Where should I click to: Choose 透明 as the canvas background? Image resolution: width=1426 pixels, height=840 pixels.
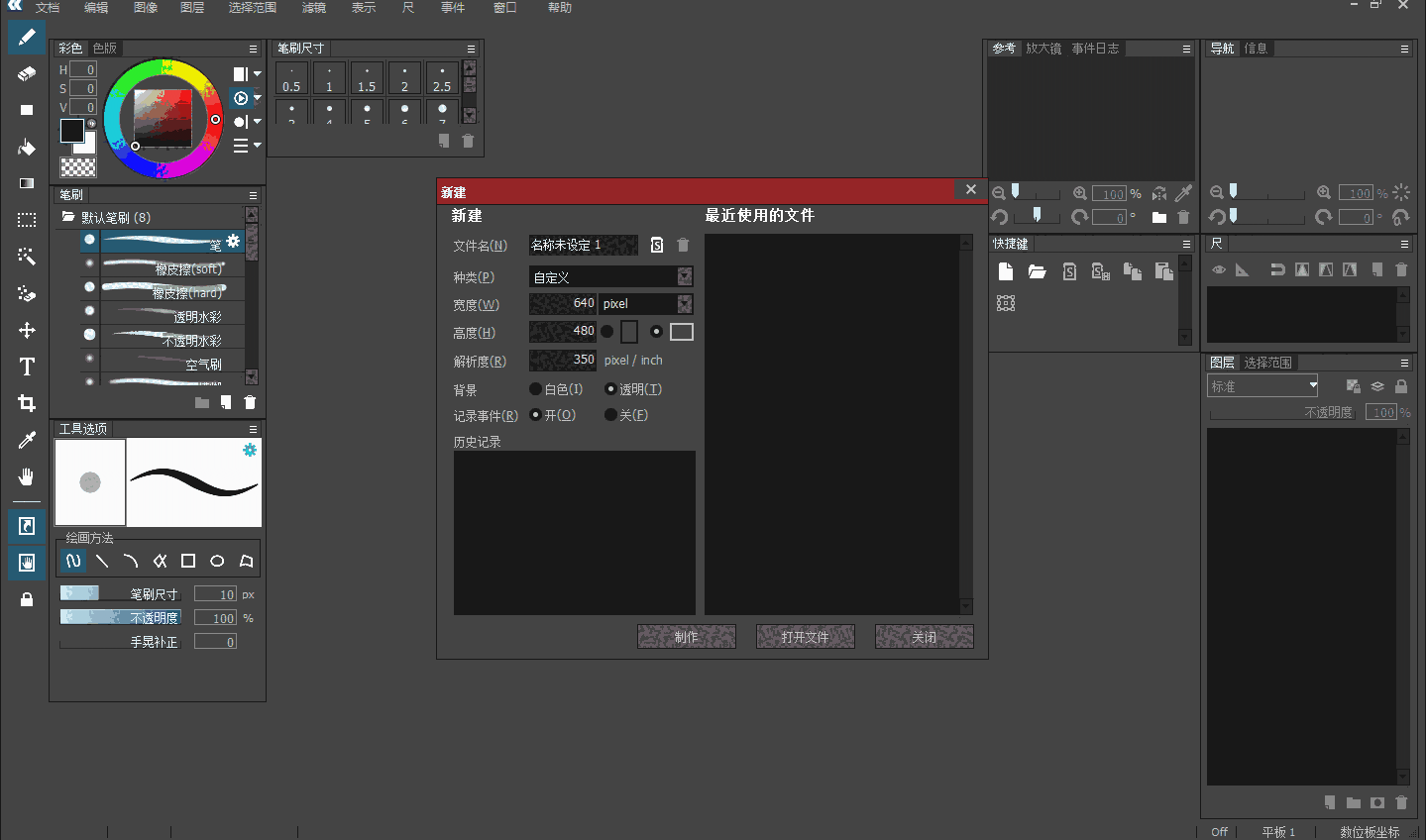[x=610, y=388]
